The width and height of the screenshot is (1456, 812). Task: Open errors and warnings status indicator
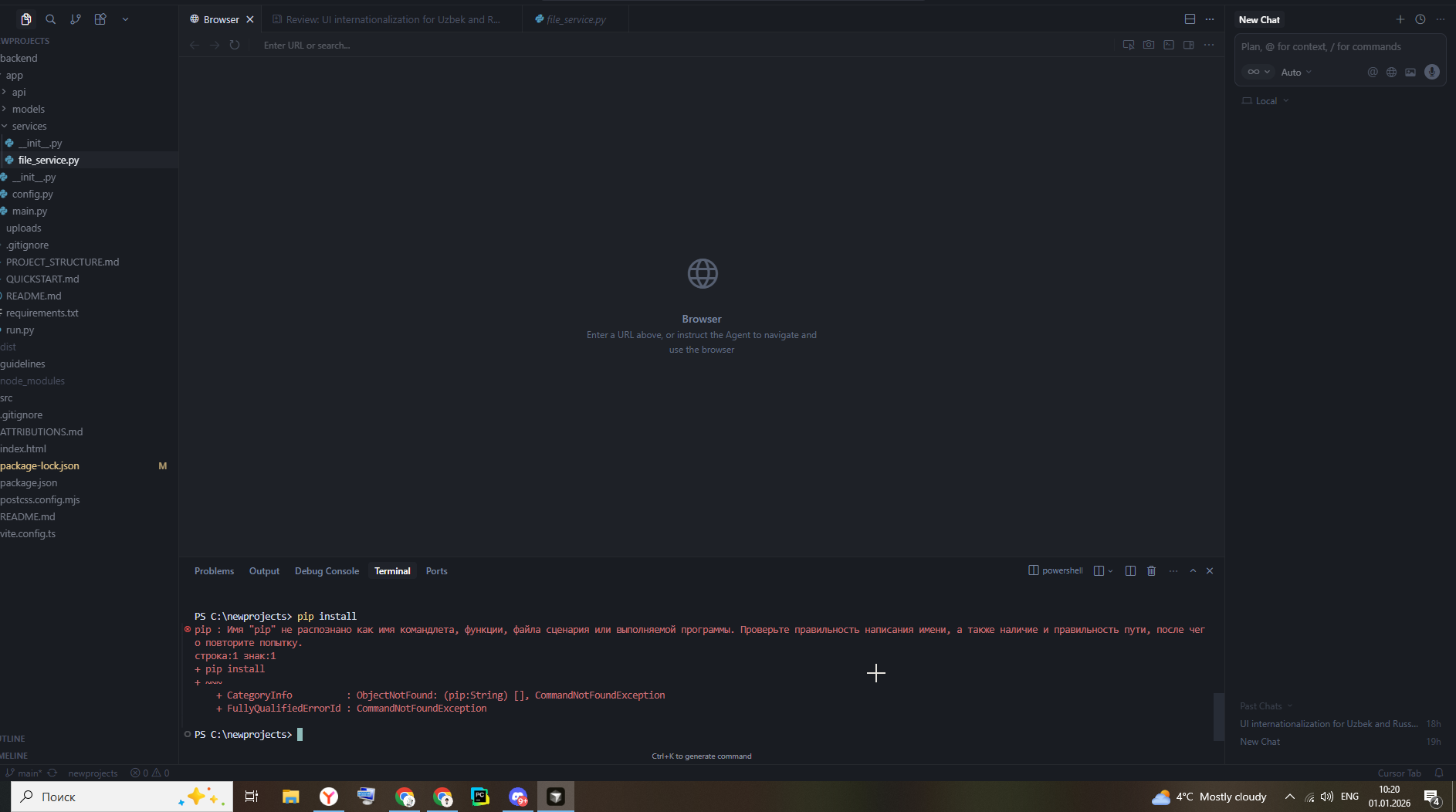pos(150,773)
